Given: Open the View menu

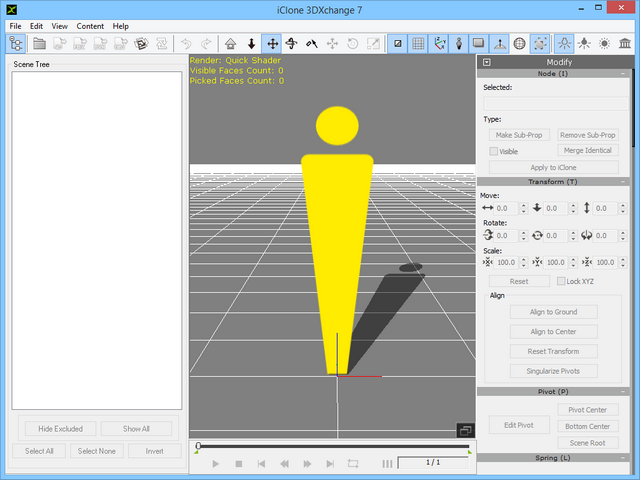Looking at the screenshot, I should 60,26.
